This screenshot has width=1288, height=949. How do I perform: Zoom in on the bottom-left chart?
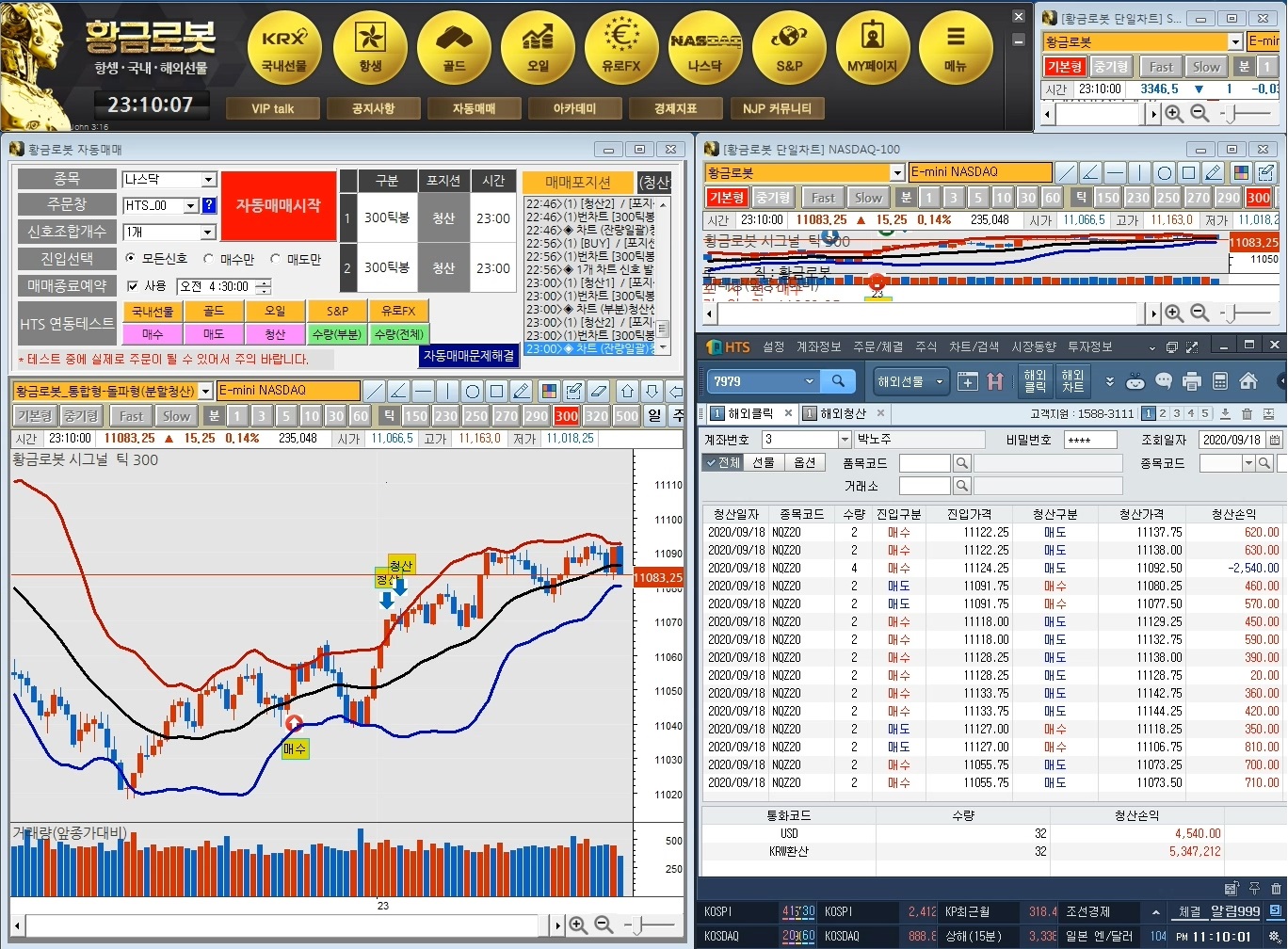tap(578, 925)
